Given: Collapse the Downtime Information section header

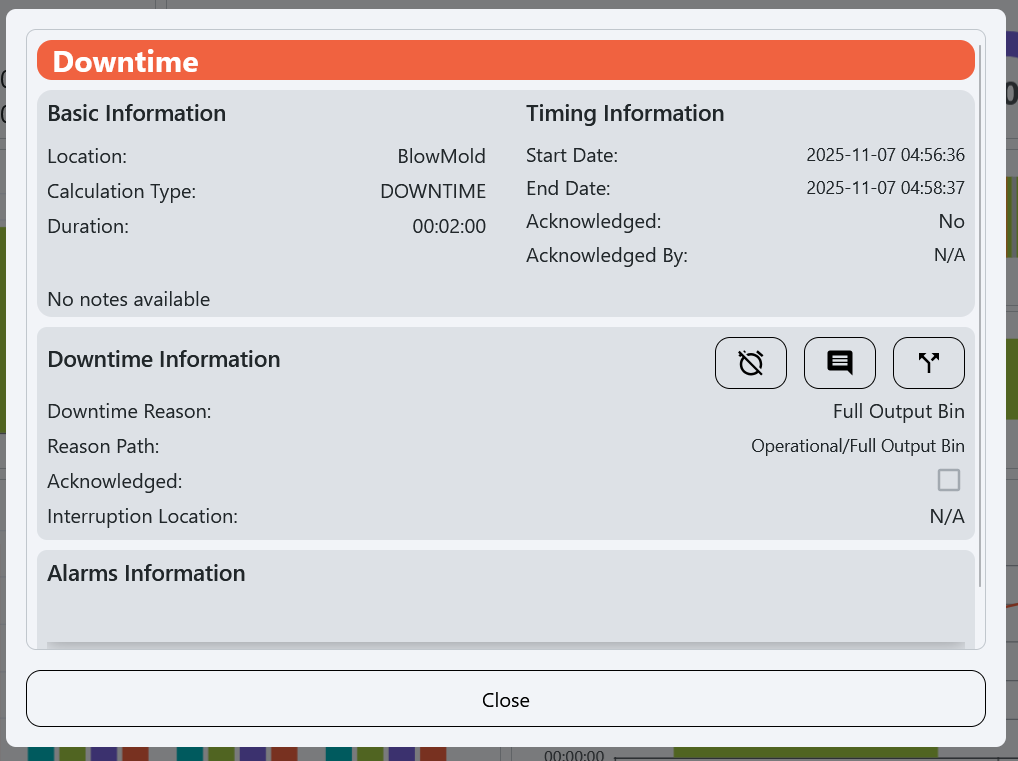Looking at the screenshot, I should point(163,359).
